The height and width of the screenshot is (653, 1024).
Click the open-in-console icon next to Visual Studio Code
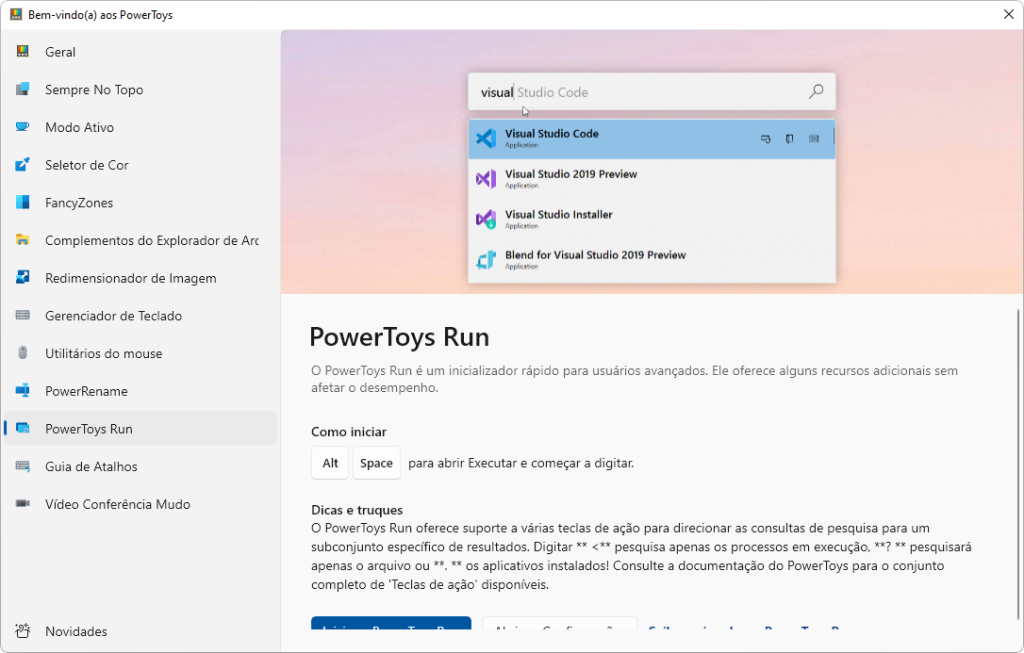[814, 139]
